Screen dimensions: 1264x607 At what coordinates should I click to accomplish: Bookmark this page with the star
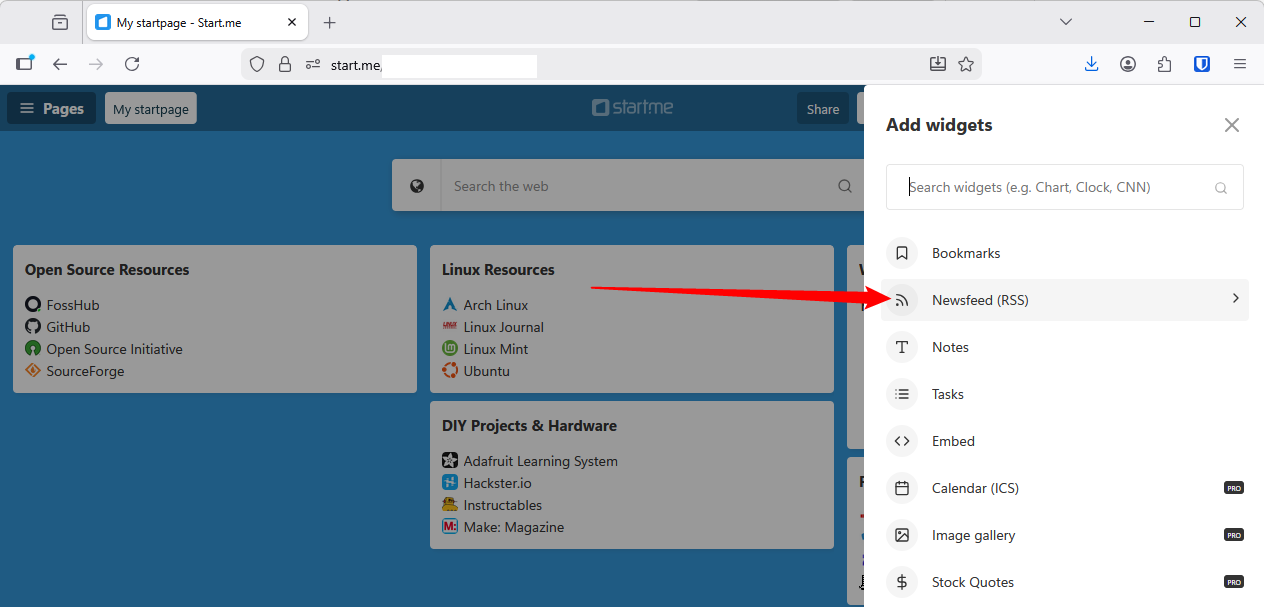pos(966,64)
